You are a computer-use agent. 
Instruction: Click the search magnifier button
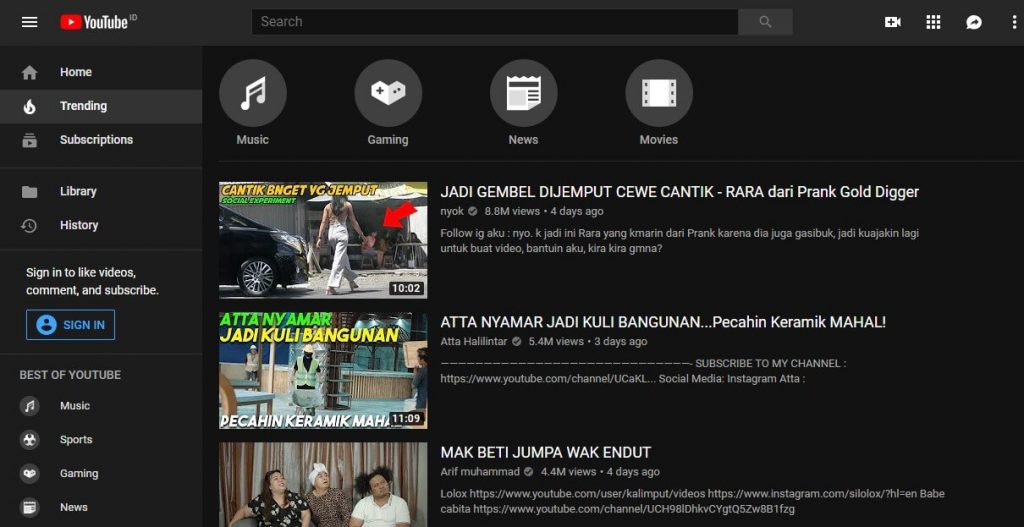(x=765, y=22)
